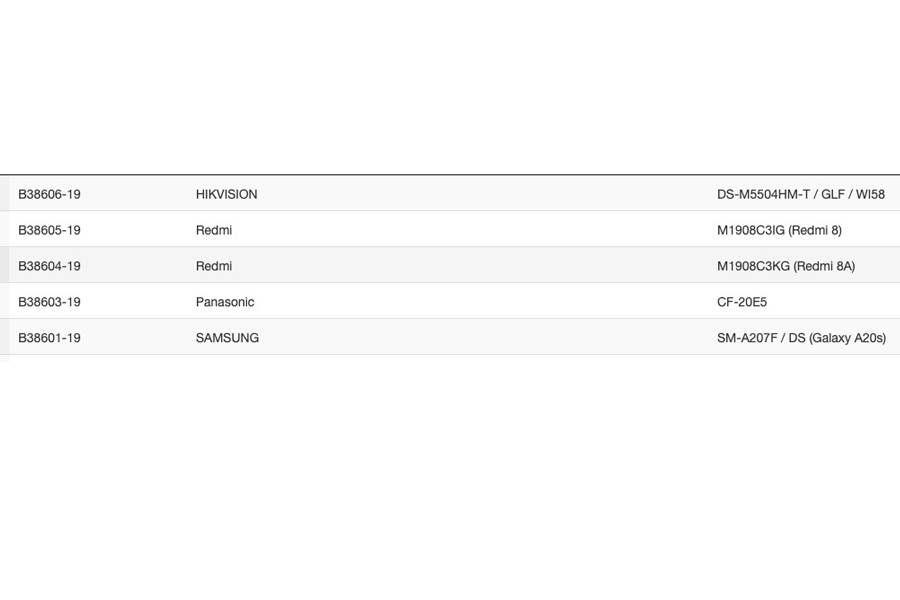This screenshot has width=900, height=600.
Task: Click certificate number B38603-19
Action: click(x=49, y=302)
